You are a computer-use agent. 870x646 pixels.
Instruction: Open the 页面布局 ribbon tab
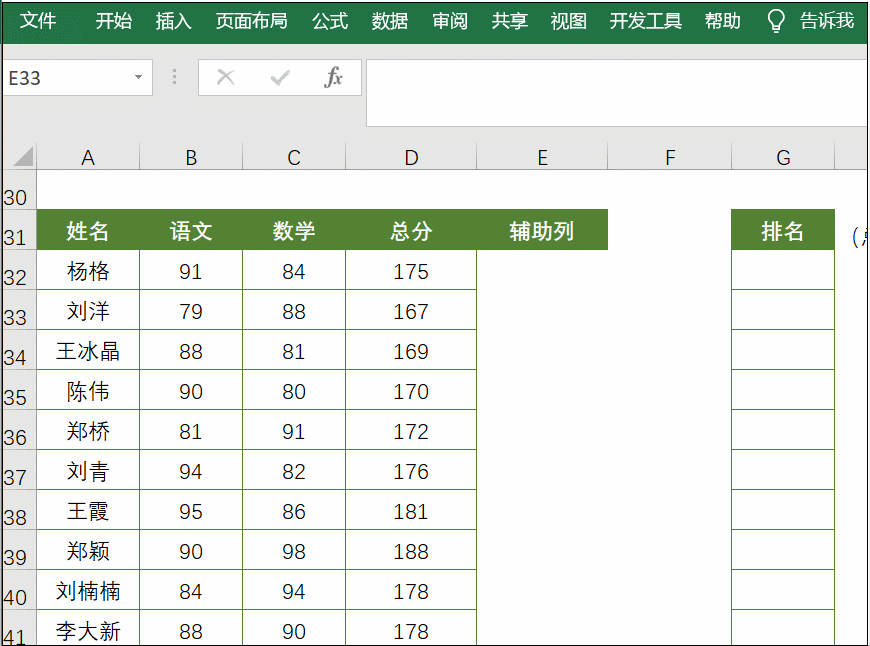pos(251,21)
